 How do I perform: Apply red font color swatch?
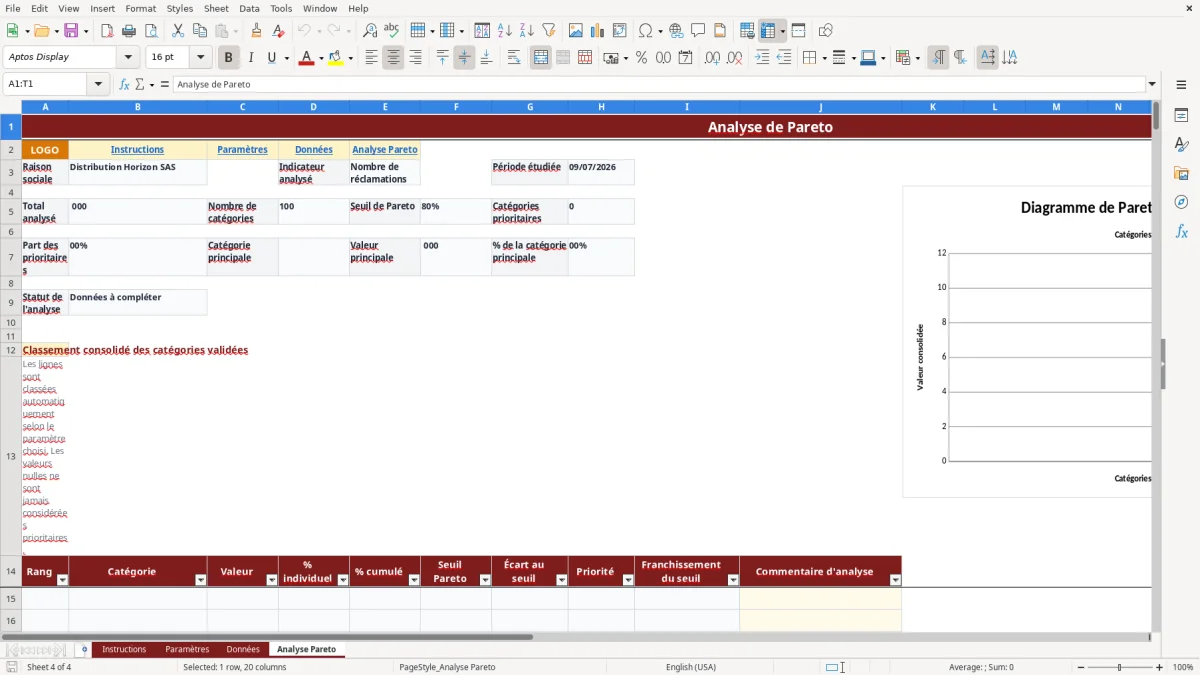[x=305, y=58]
